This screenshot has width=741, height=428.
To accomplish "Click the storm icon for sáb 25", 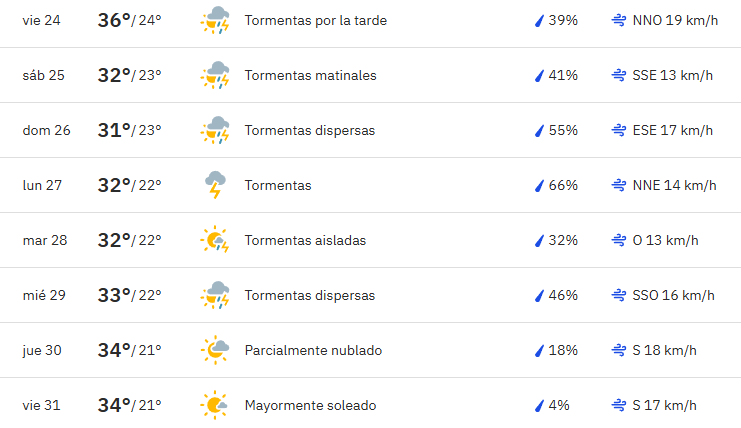I will pos(215,75).
